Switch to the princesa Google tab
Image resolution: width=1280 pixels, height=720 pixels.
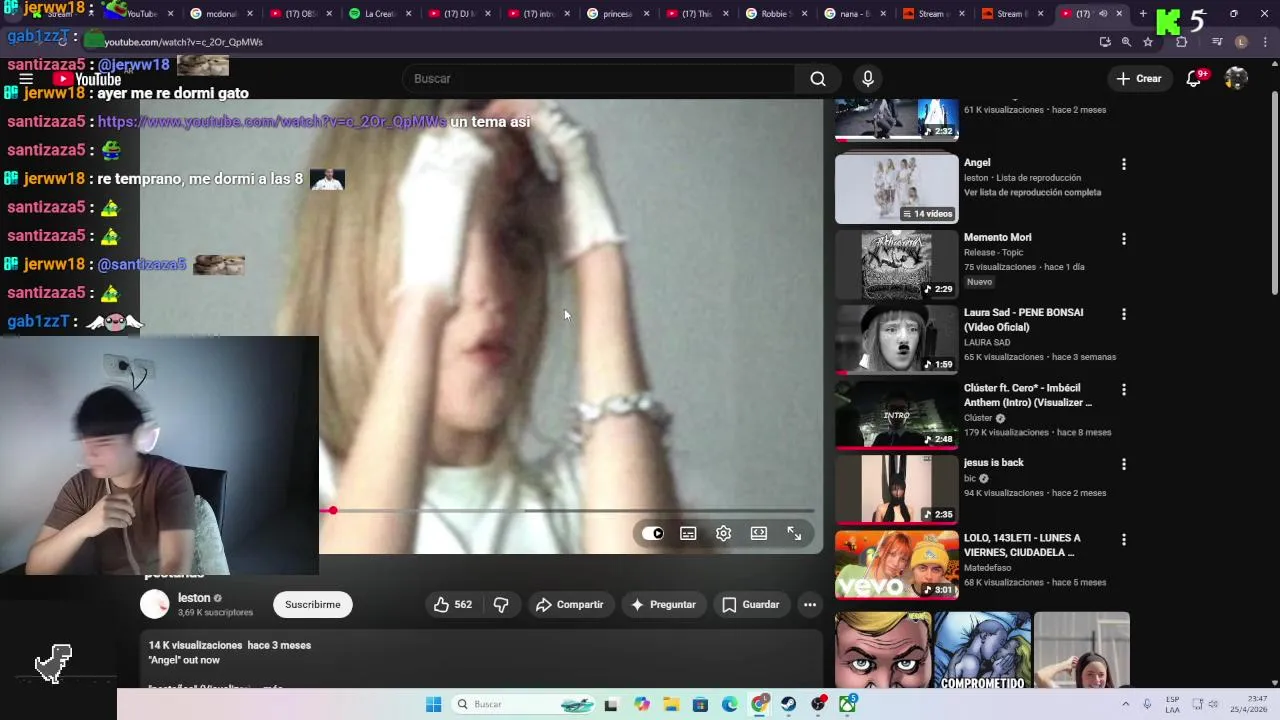click(x=619, y=14)
